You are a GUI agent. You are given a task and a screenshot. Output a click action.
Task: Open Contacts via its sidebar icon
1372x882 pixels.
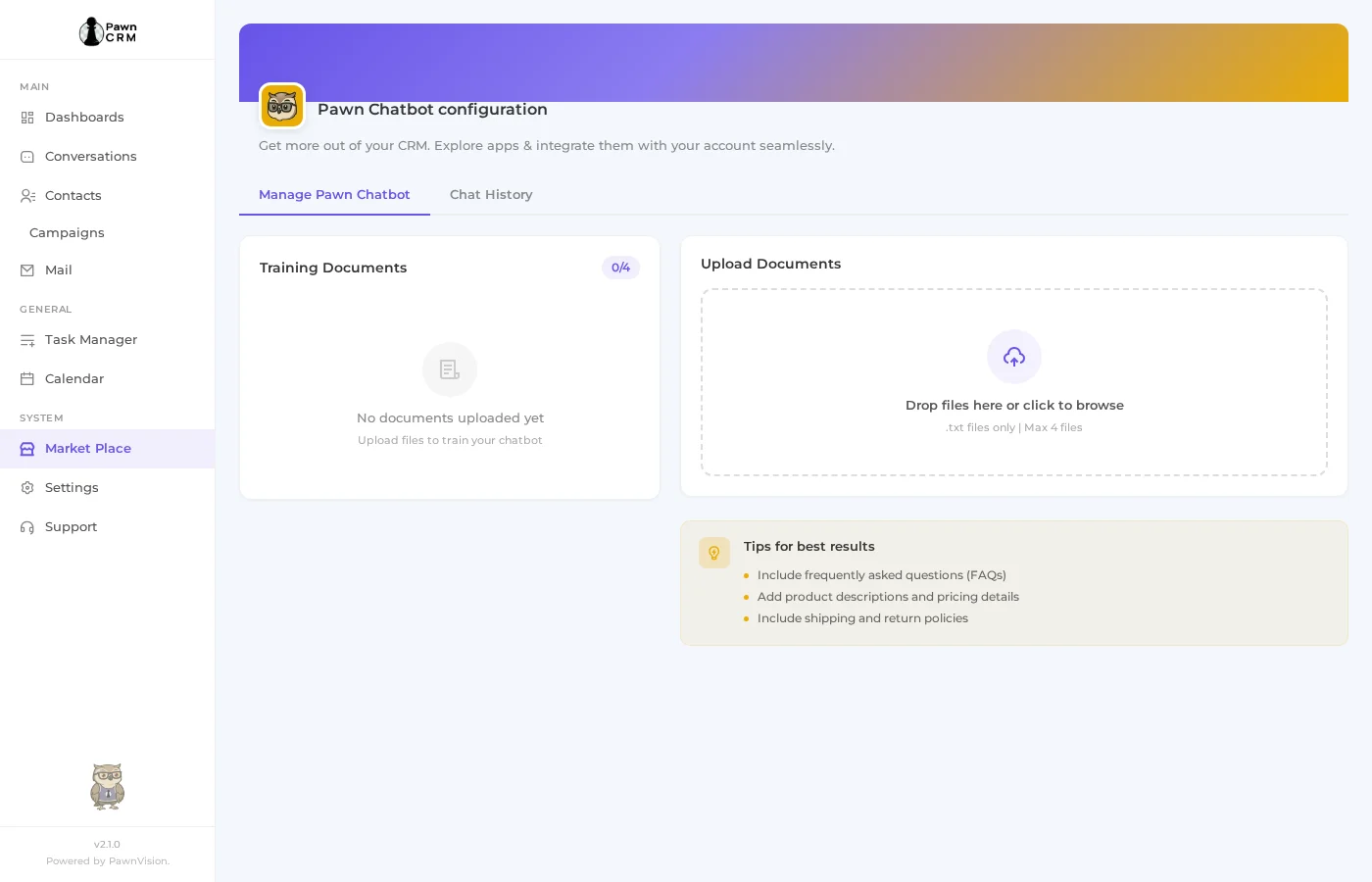point(28,195)
